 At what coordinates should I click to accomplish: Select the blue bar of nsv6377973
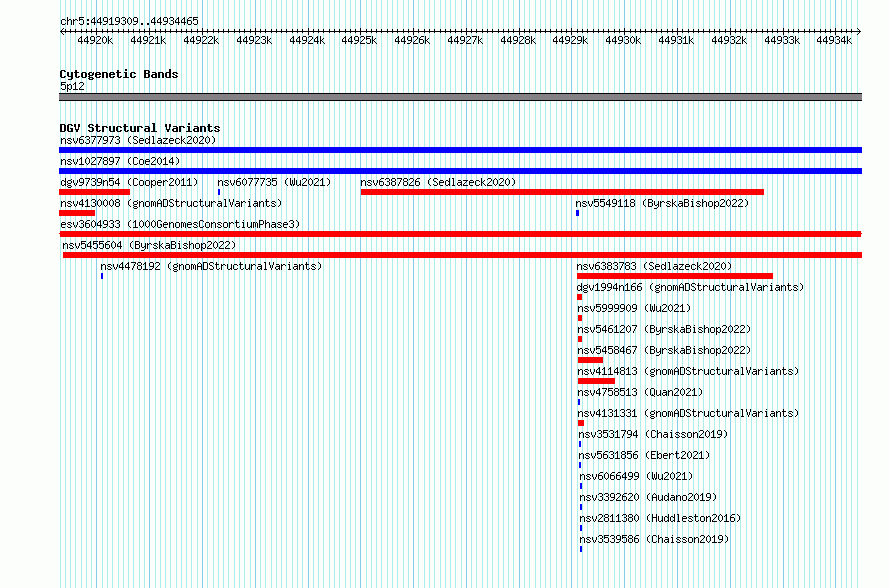pos(460,150)
